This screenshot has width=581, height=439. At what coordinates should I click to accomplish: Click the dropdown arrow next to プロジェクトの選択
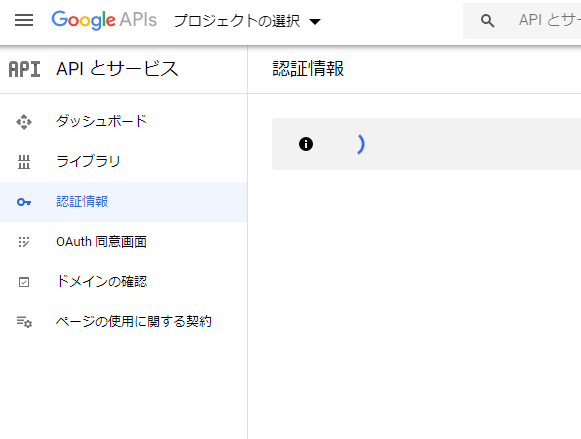[315, 21]
